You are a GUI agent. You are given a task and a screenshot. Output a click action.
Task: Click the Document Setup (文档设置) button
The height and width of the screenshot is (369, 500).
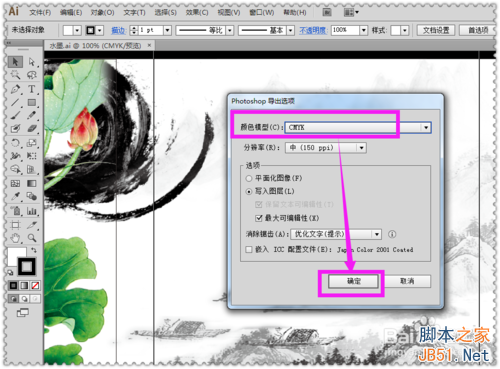coord(436,31)
